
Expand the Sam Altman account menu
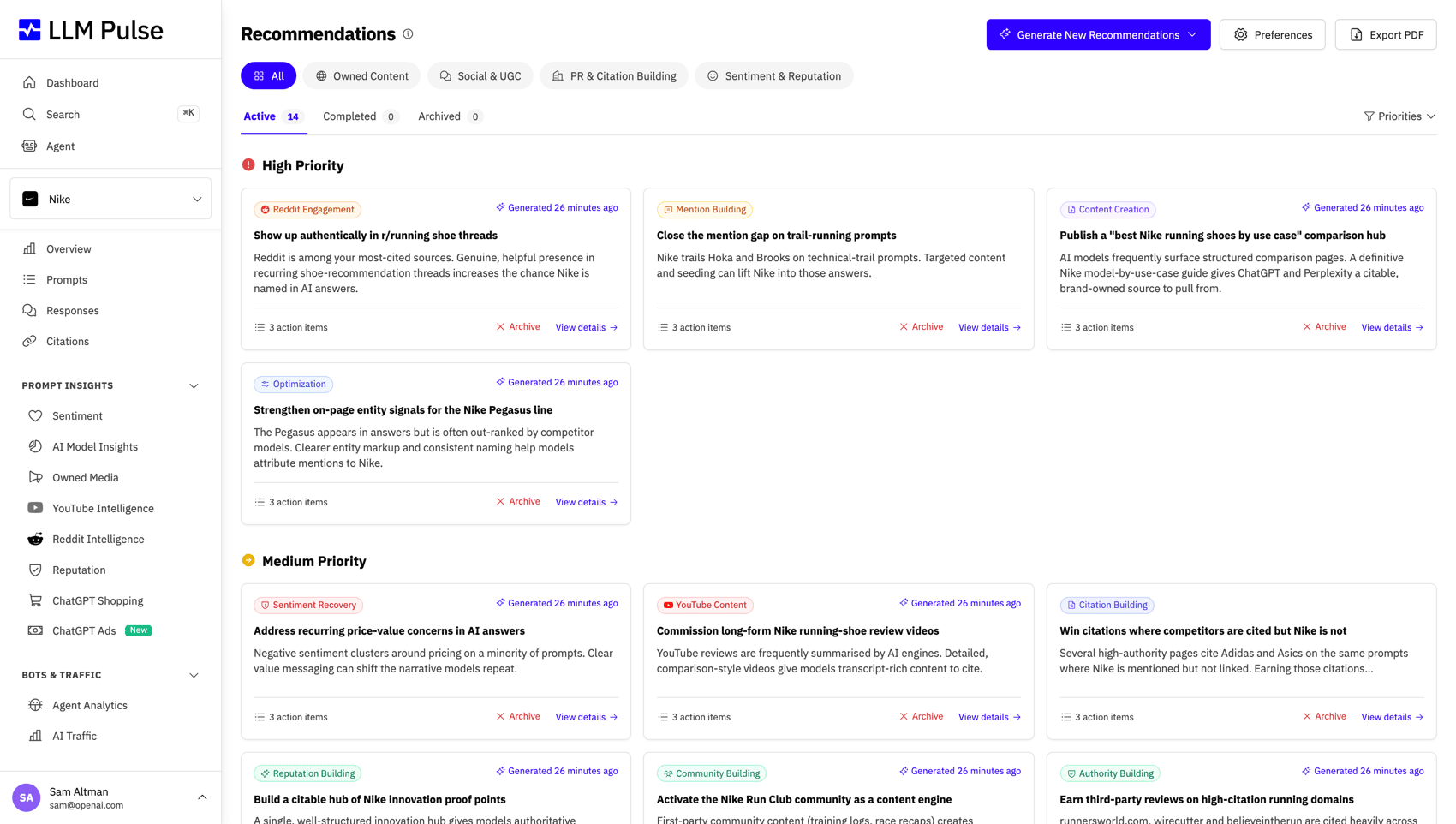pos(202,797)
